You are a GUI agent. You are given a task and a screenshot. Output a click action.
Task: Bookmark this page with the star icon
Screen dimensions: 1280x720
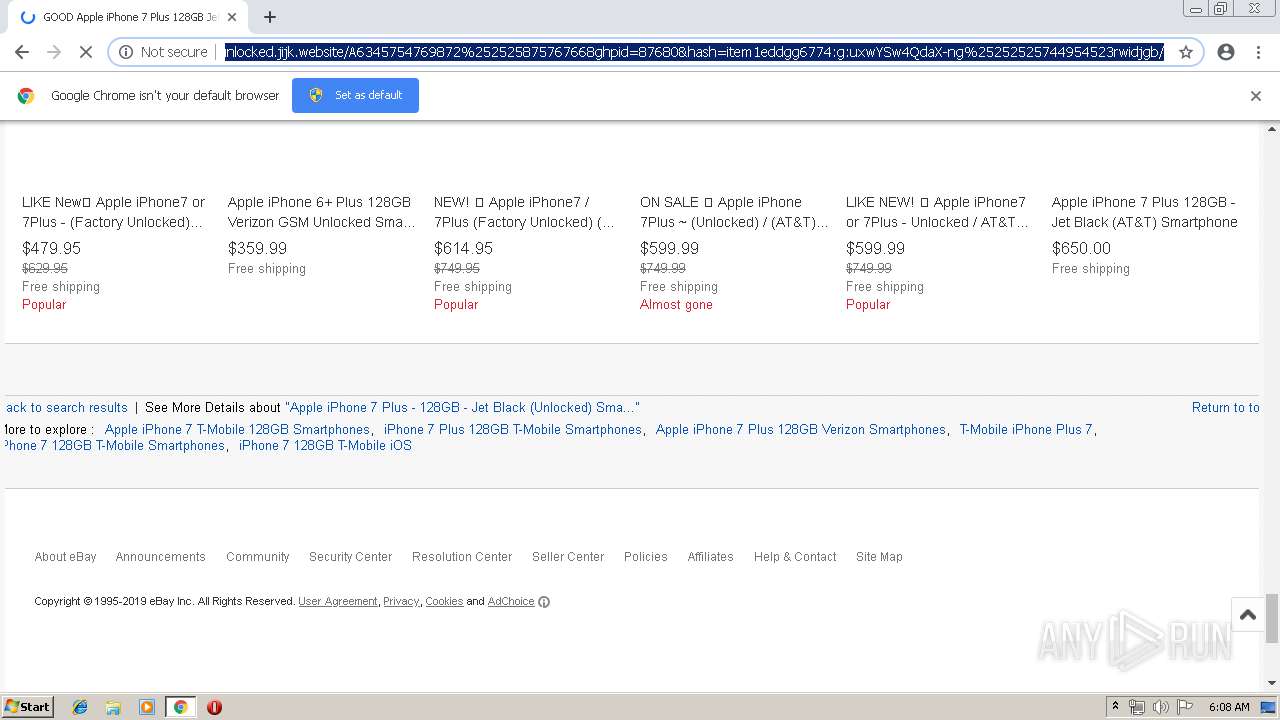(1186, 52)
